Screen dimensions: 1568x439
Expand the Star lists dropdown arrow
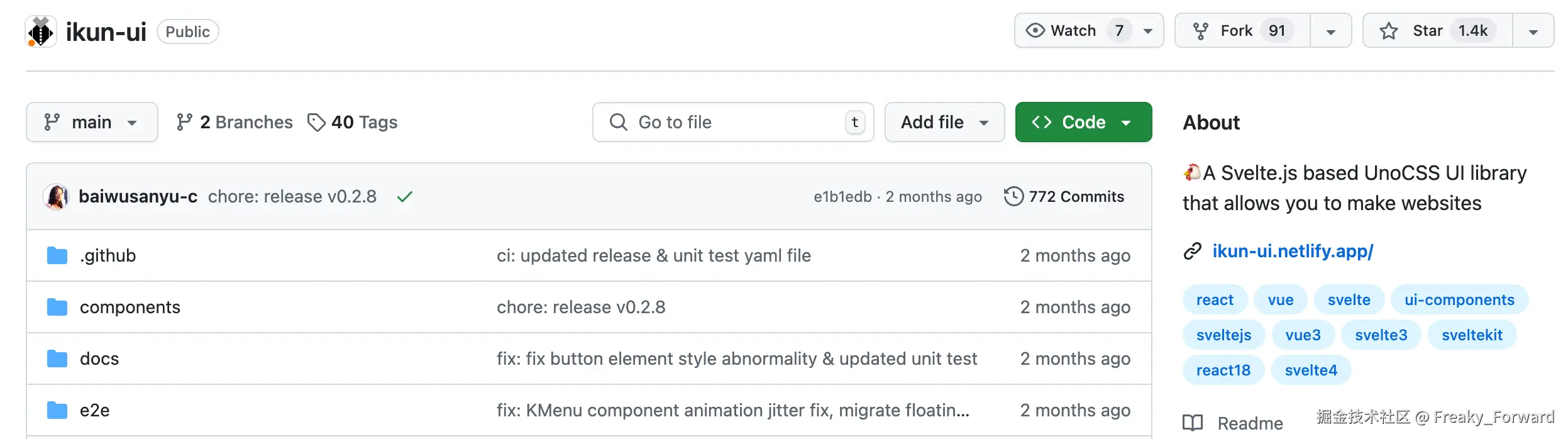pos(1533,31)
